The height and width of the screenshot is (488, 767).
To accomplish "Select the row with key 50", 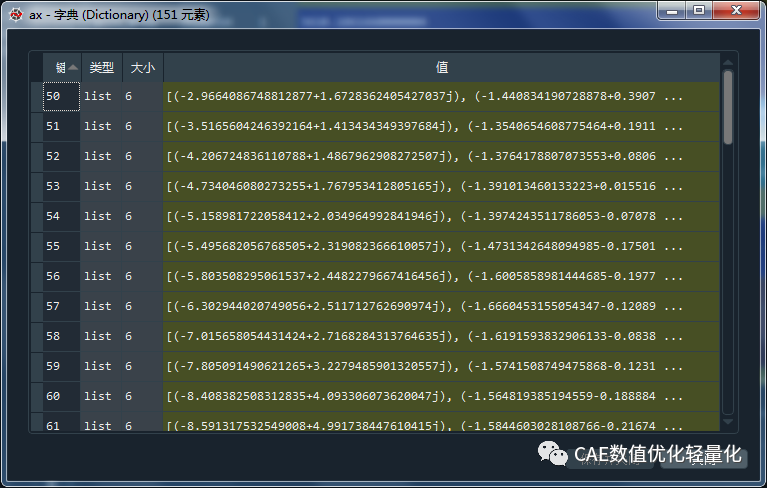I will [60, 96].
